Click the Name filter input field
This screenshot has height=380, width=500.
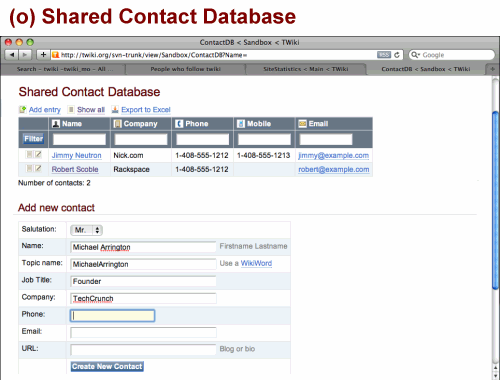79,139
